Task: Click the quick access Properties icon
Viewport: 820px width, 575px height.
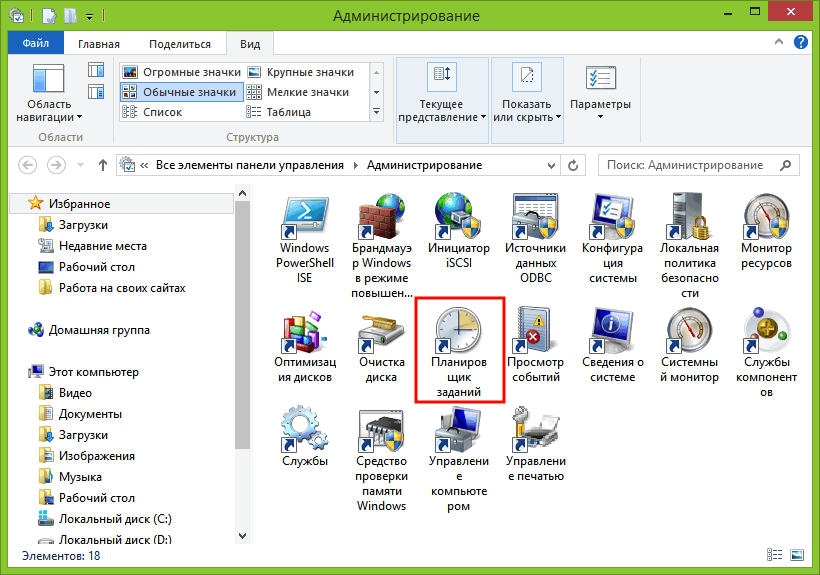Action: pos(49,16)
